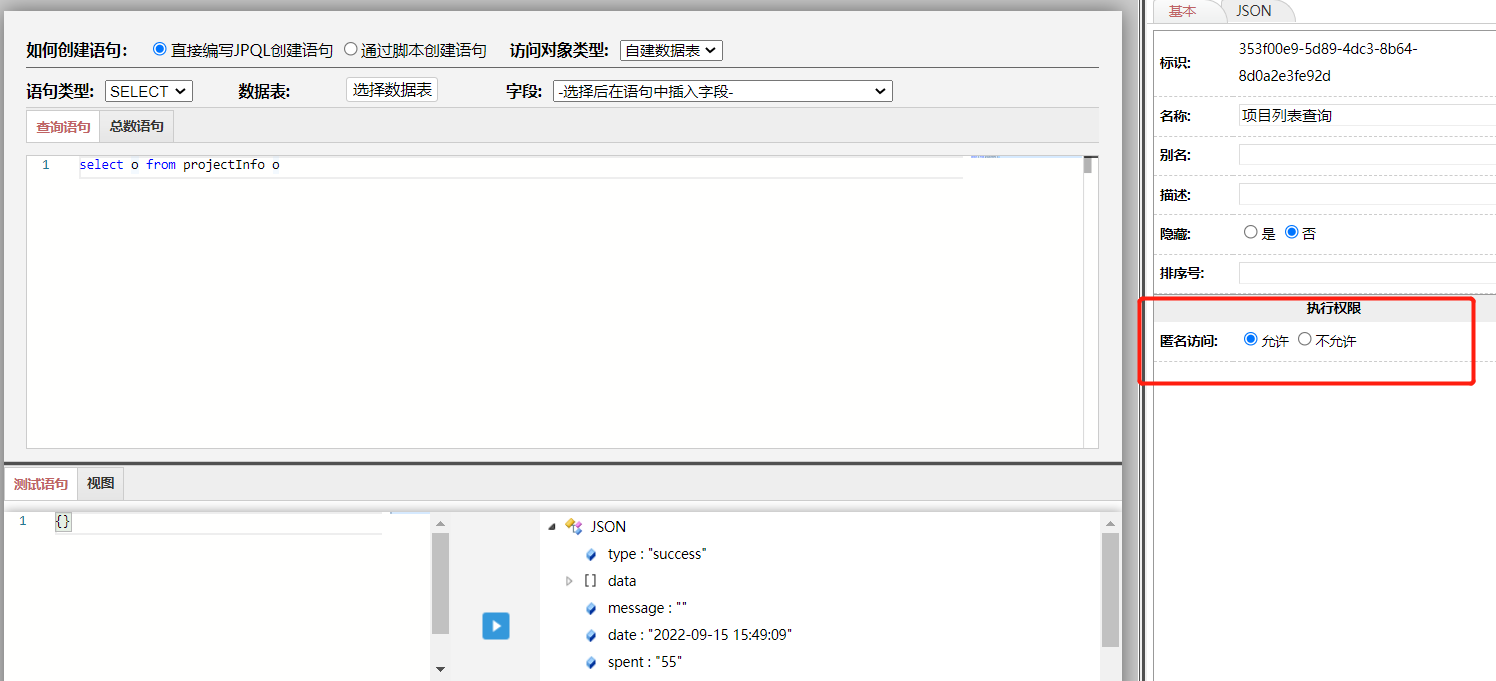The height and width of the screenshot is (681, 1496).
Task: Open the 字段 insertion dropdown
Action: 722,90
